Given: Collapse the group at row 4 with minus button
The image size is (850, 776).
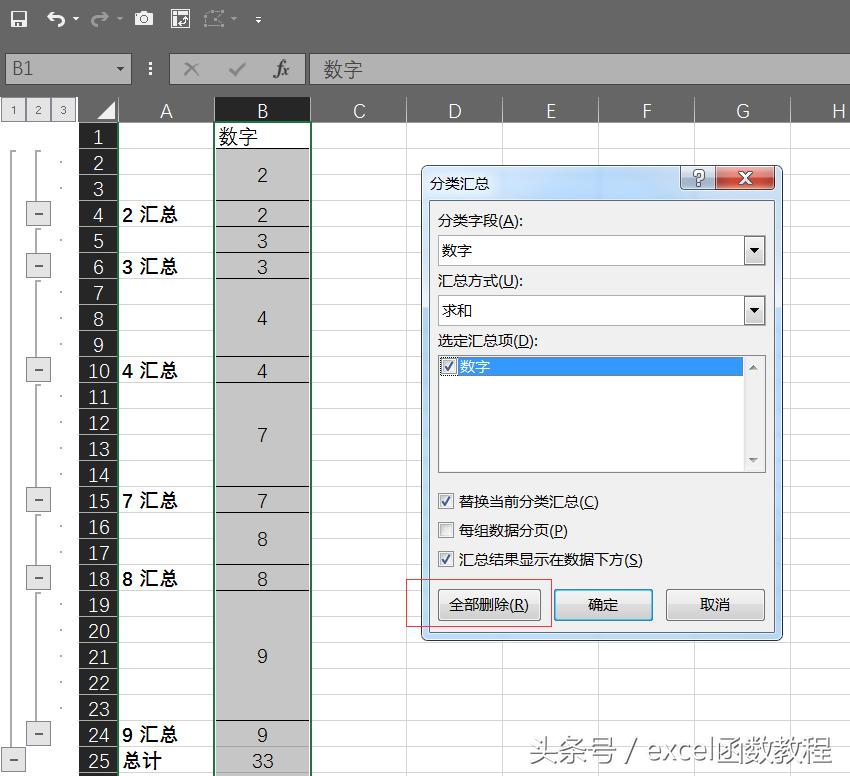Looking at the screenshot, I should [x=37, y=214].
